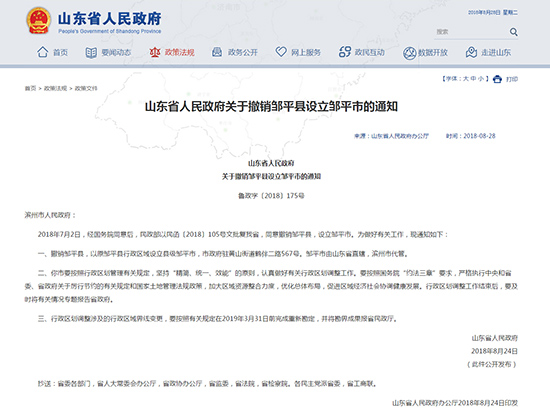The image size is (550, 415).
Task: Select 政策法规 in the breadcrumb
Action: [55, 88]
